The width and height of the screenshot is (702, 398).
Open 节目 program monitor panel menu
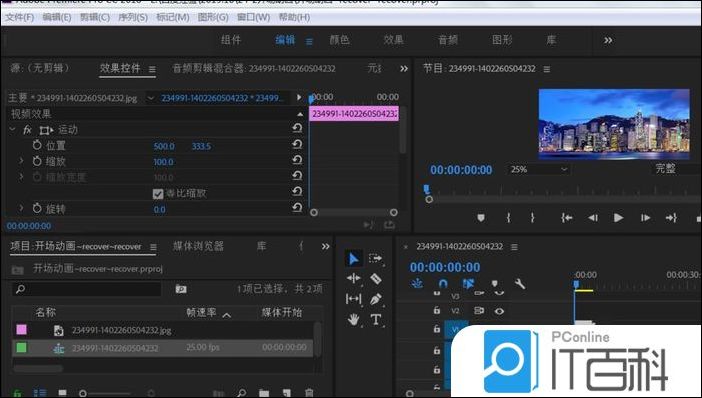click(x=547, y=69)
